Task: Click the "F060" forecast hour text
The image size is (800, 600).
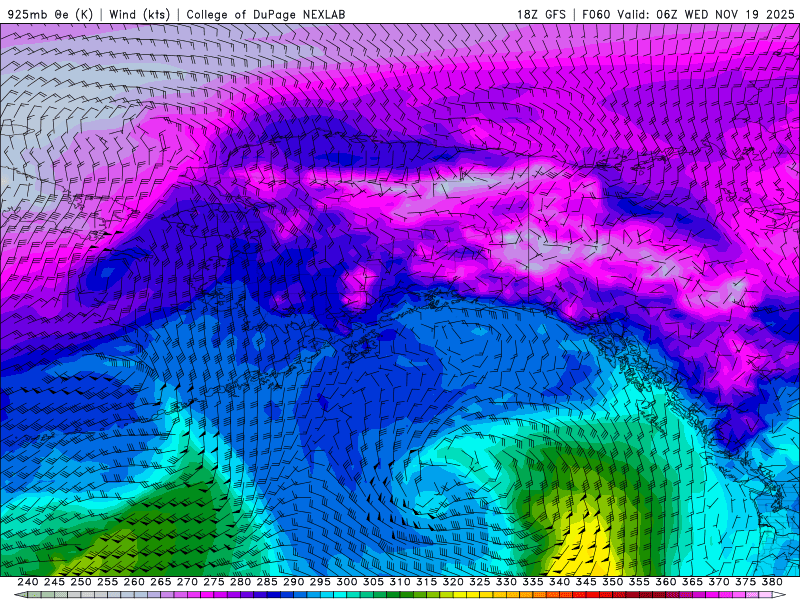Action: click(596, 14)
